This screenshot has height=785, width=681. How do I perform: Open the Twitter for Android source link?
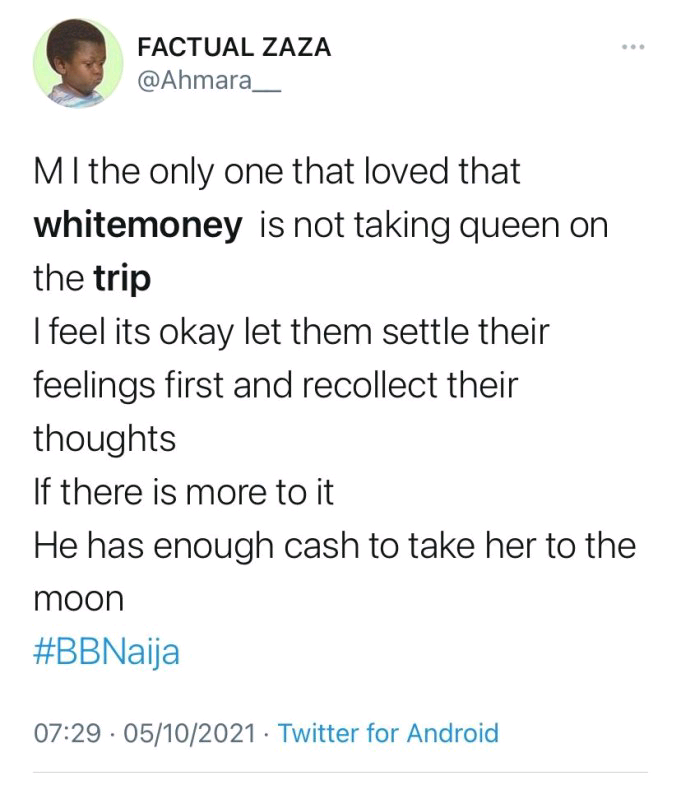point(388,734)
